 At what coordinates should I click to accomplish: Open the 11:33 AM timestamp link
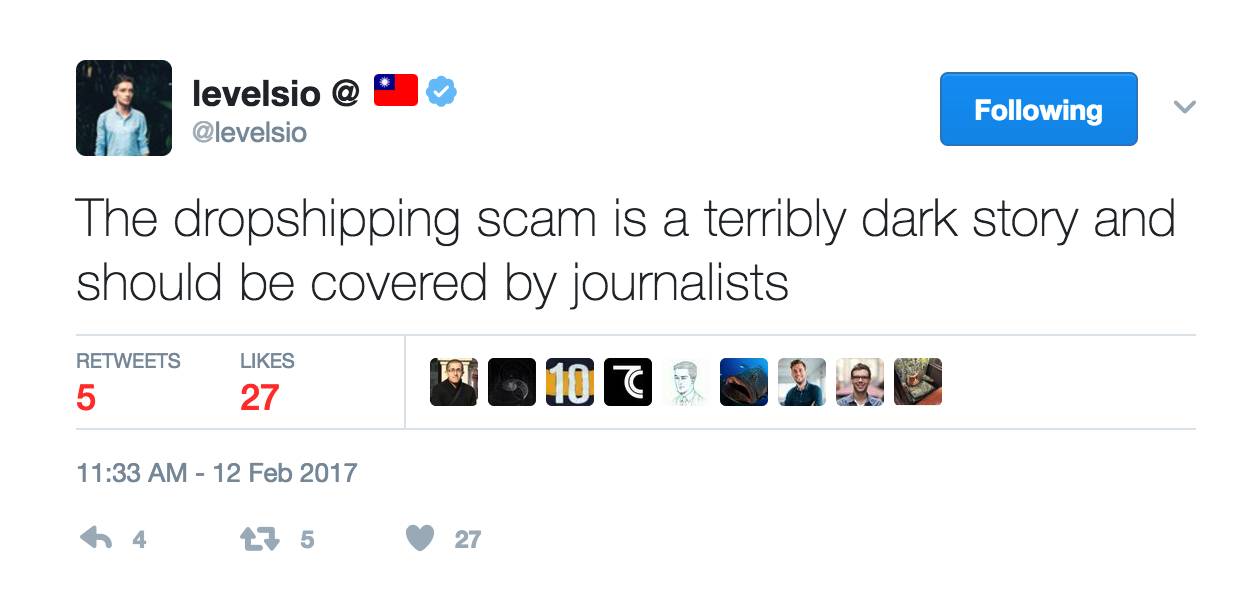click(x=217, y=472)
